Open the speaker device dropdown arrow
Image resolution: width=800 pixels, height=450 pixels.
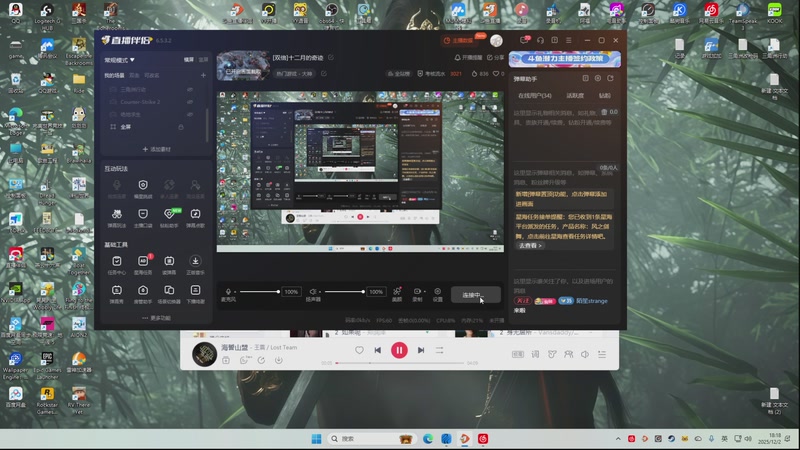[320, 292]
